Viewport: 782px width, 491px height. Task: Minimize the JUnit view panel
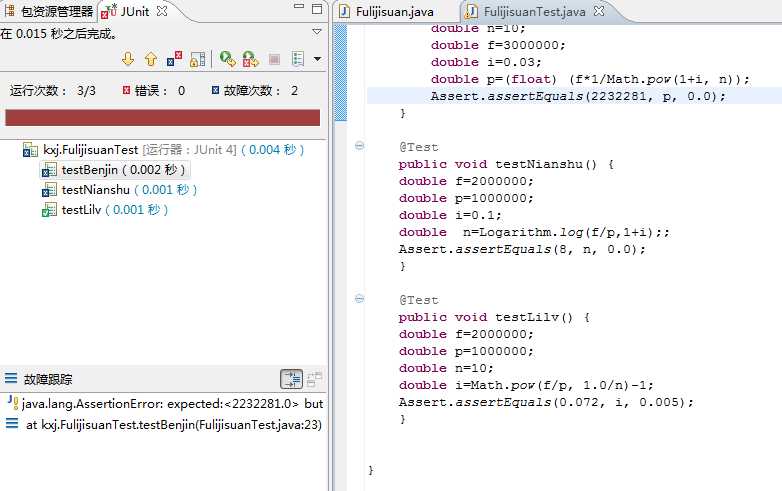(298, 7)
